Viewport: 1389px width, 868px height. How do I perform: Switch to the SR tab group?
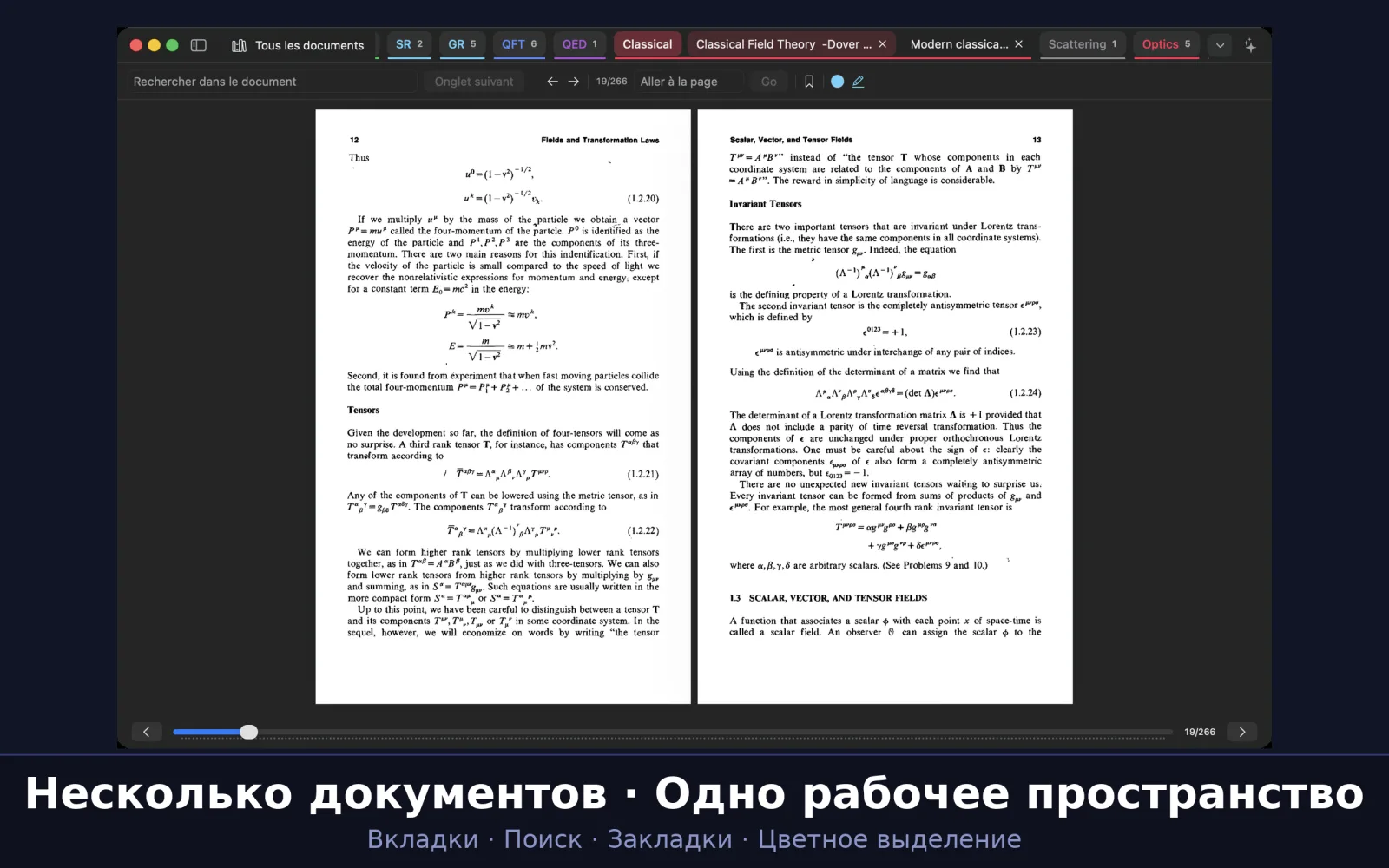pyautogui.click(x=409, y=44)
